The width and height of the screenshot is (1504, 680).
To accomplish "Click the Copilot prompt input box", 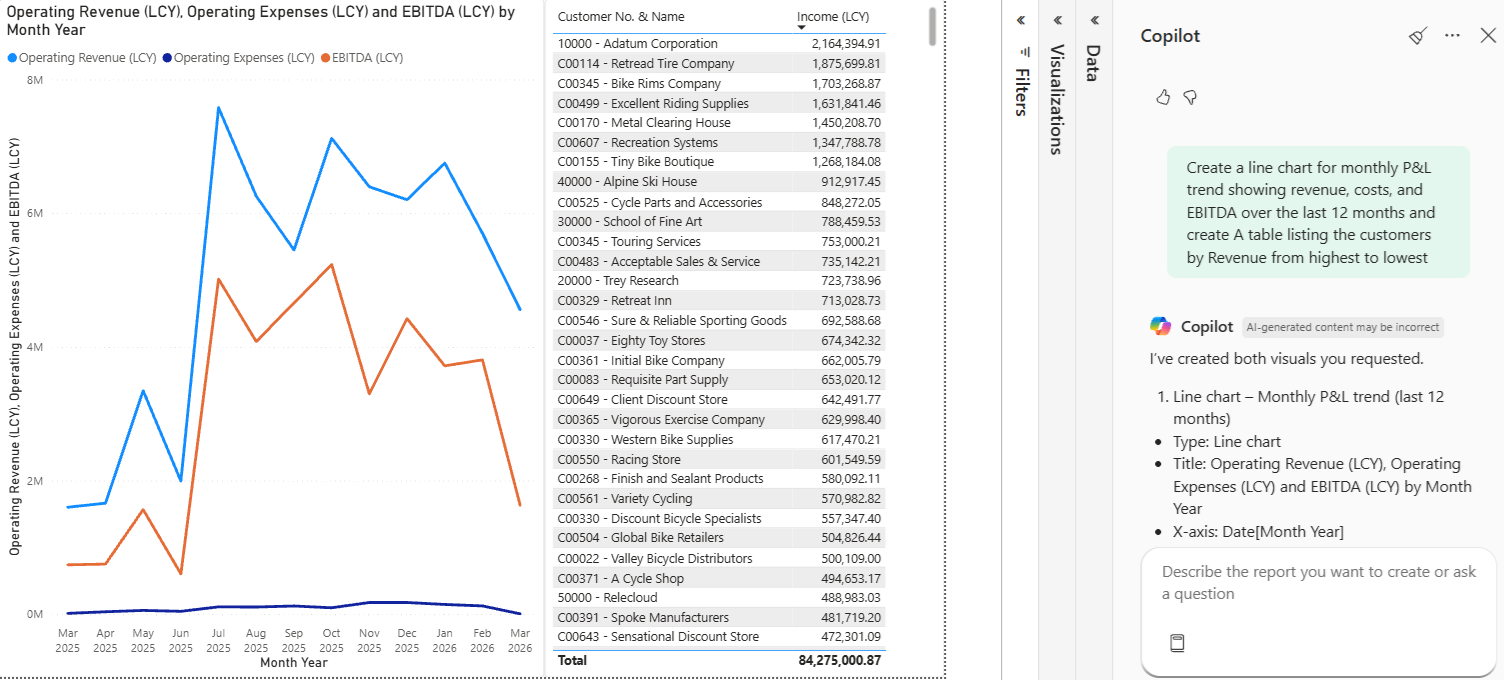I will click(1318, 583).
